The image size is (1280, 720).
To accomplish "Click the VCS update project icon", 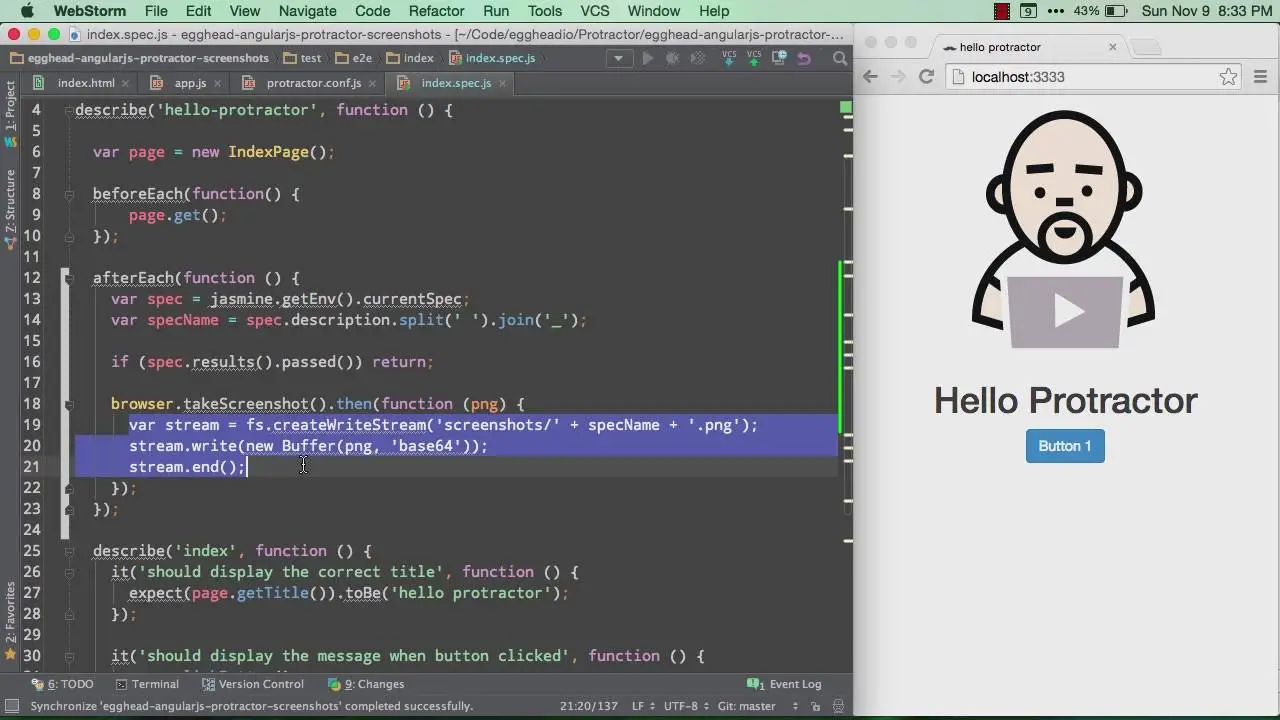I will (729, 58).
